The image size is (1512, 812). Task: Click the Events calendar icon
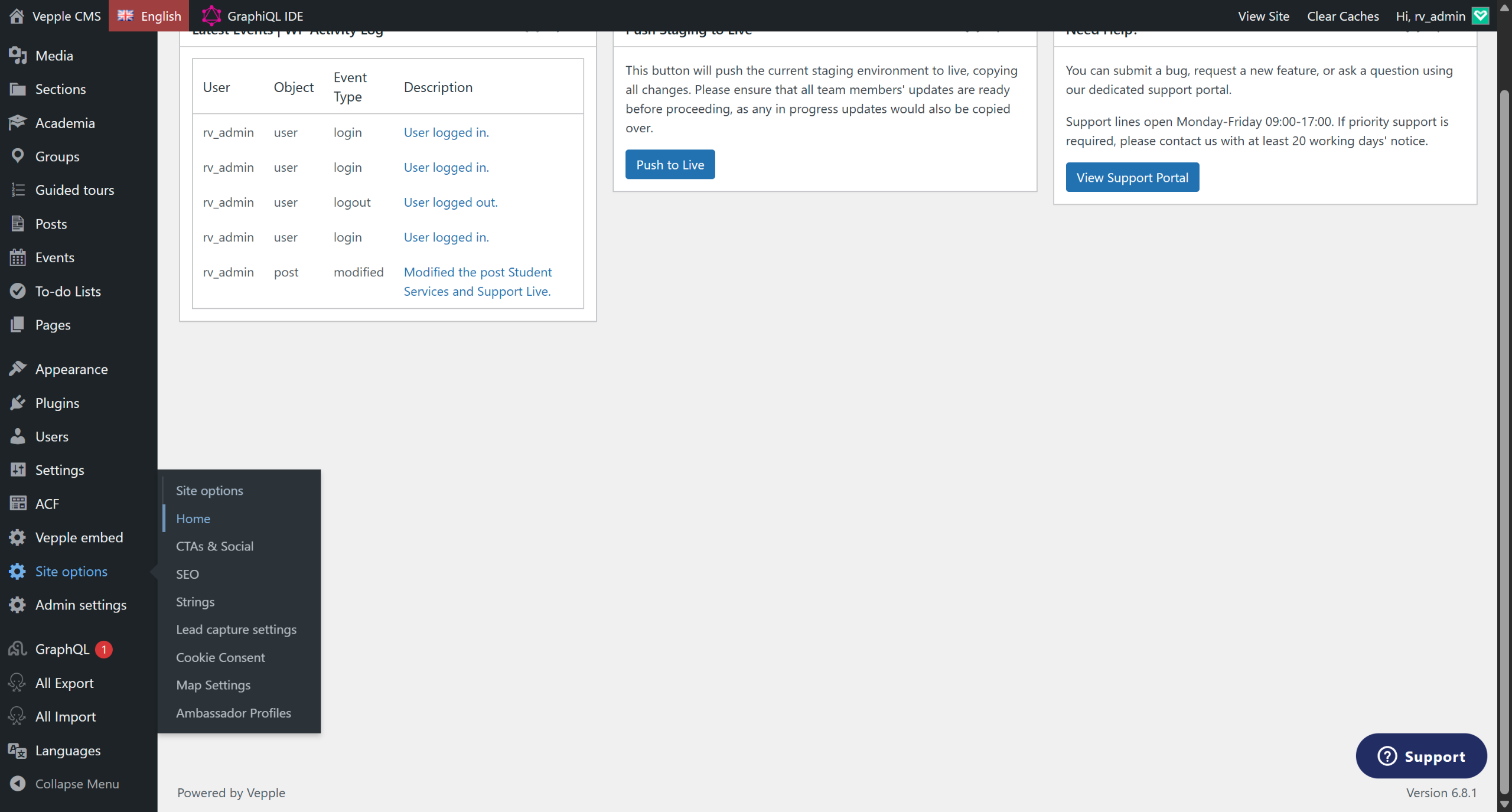18,257
